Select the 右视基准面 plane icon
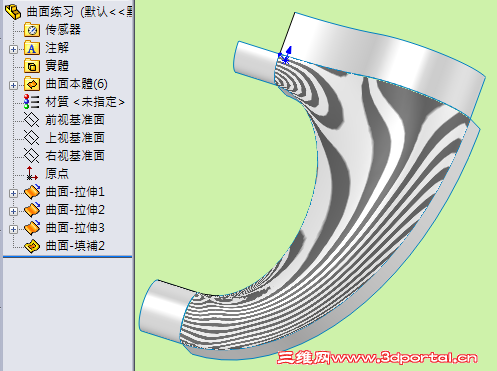This screenshot has width=497, height=371. (32, 156)
